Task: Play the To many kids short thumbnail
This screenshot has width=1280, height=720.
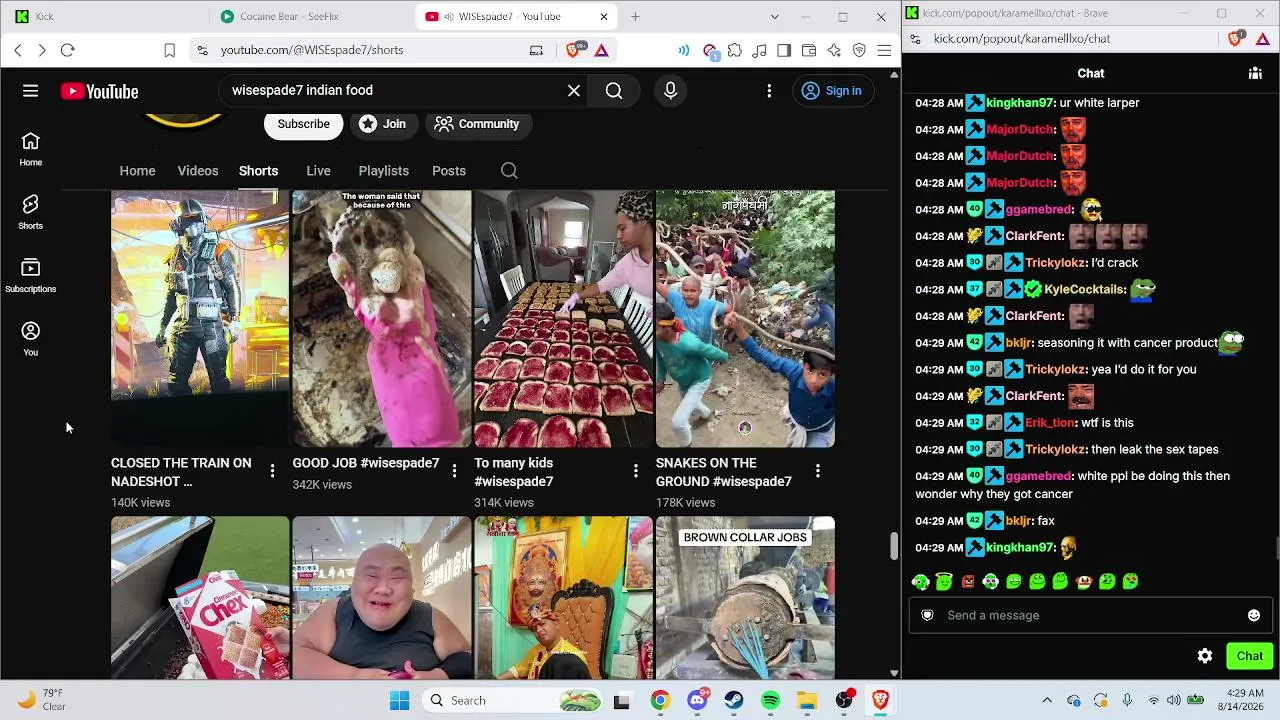Action: [564, 319]
